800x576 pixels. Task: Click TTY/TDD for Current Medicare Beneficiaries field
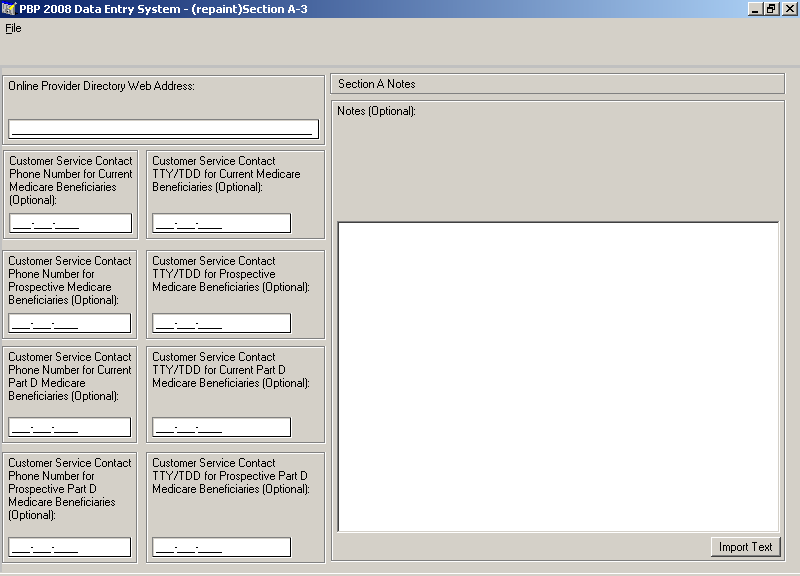(x=221, y=223)
